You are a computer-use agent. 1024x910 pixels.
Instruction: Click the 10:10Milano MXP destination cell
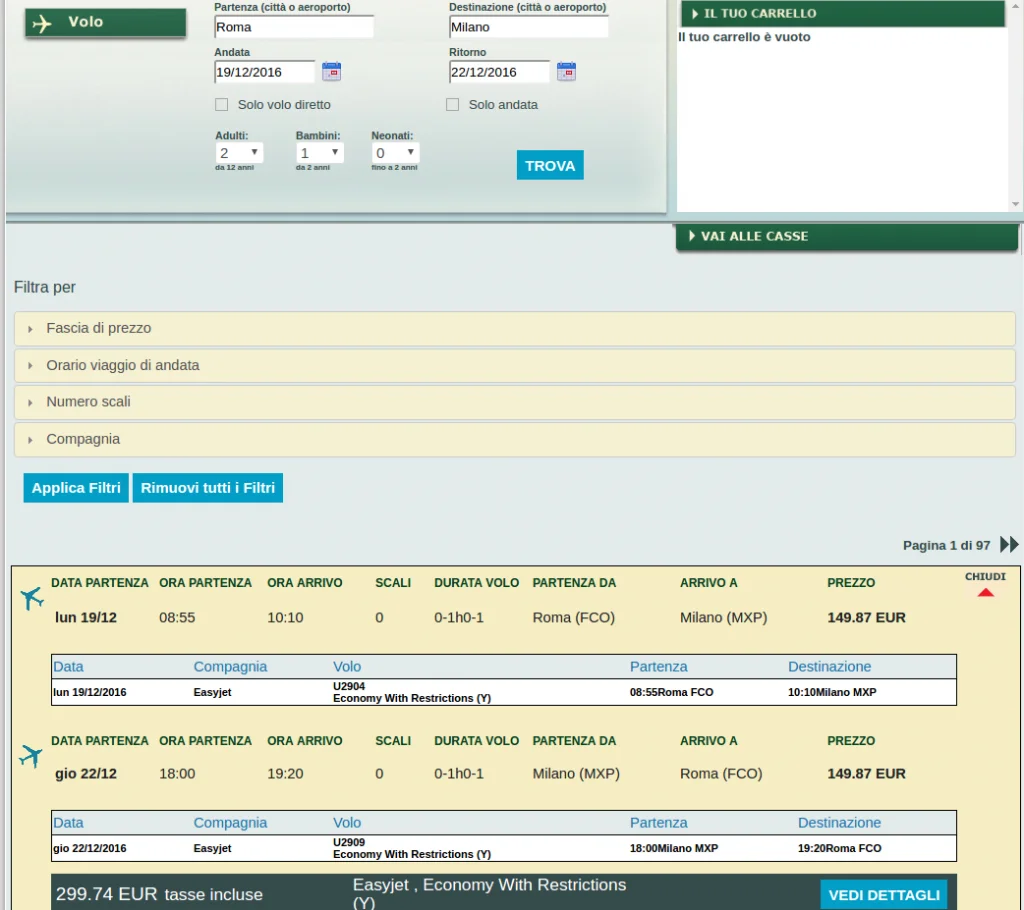click(x=832, y=692)
